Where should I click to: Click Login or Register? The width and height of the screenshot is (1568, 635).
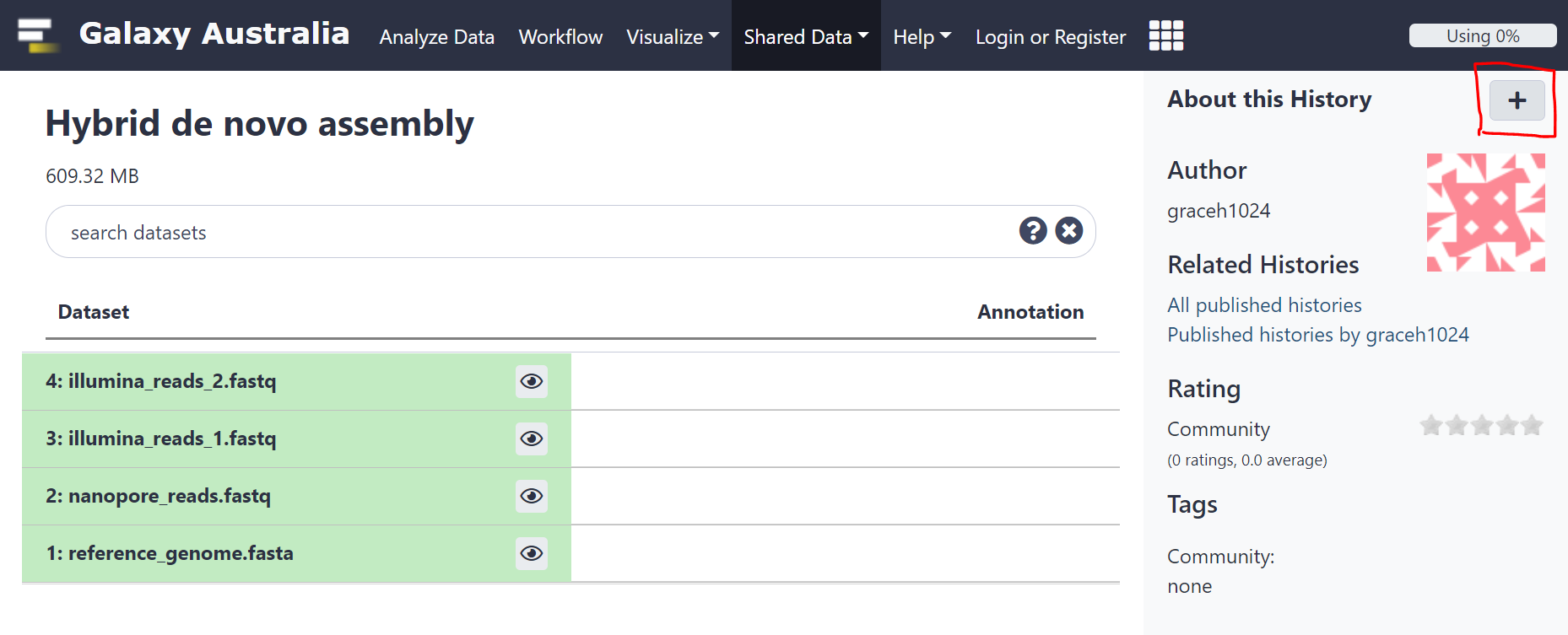(1050, 37)
